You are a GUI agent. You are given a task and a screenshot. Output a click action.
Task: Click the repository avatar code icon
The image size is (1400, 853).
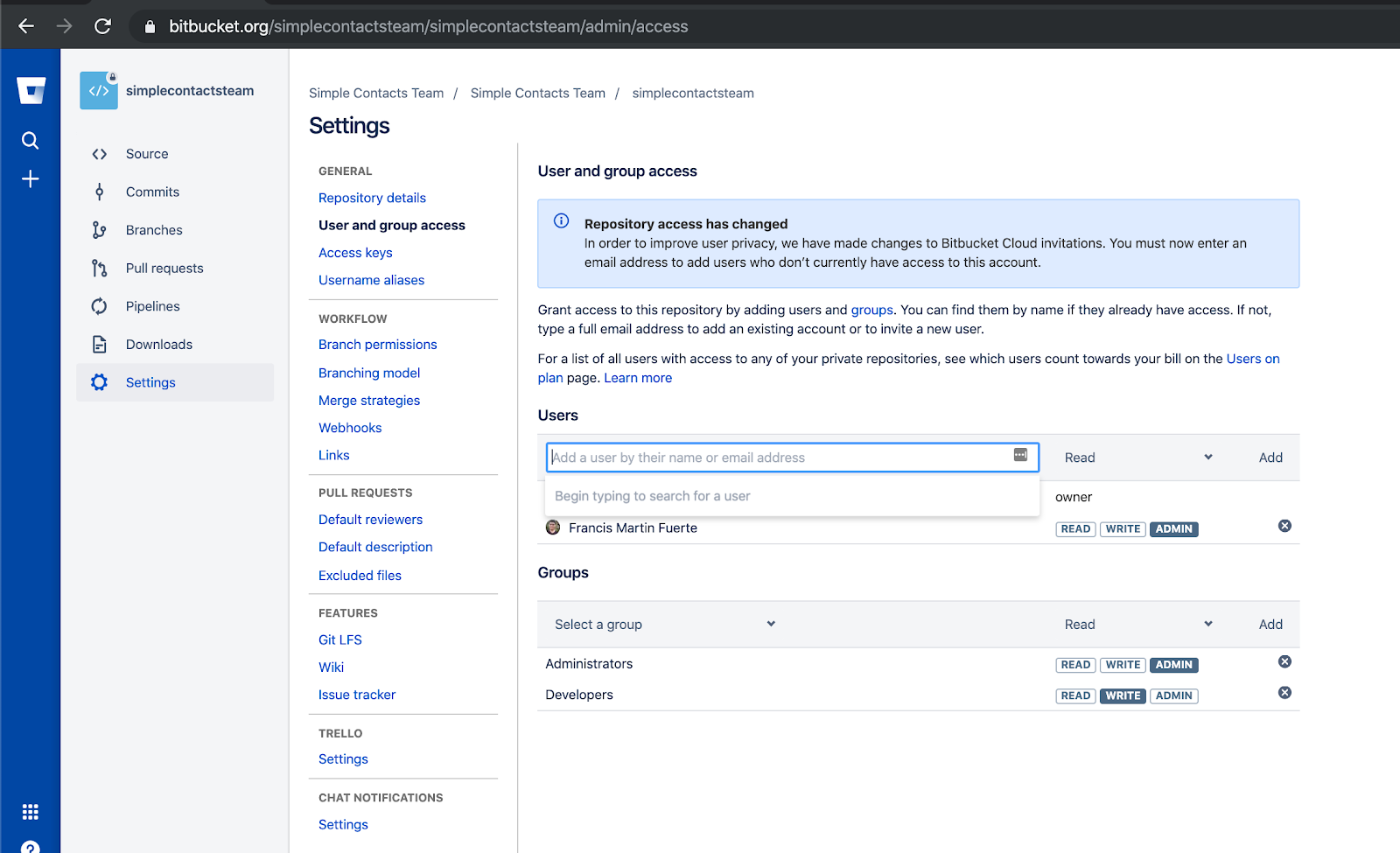coord(99,91)
